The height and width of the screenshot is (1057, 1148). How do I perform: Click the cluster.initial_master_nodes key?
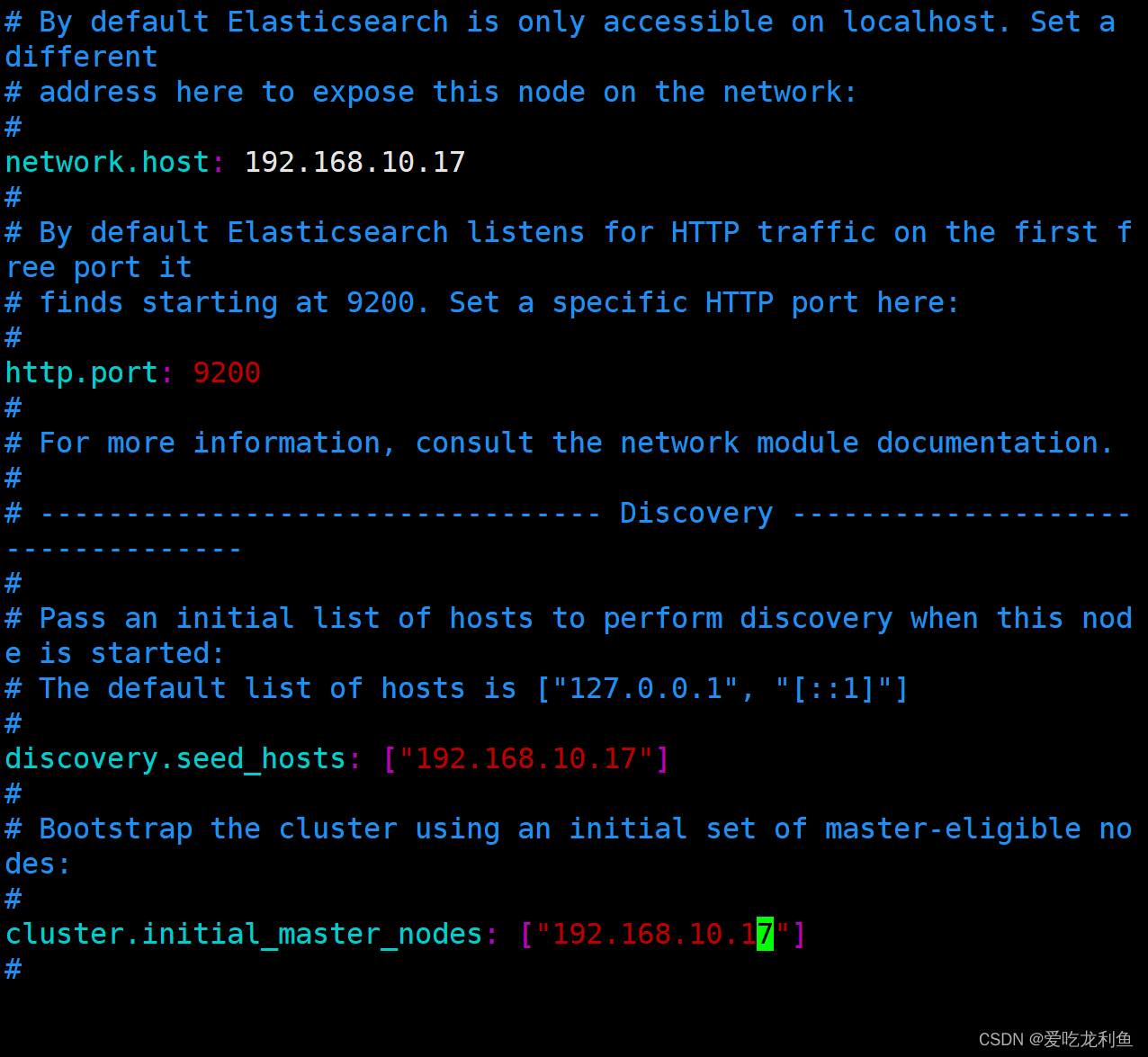pos(244,934)
